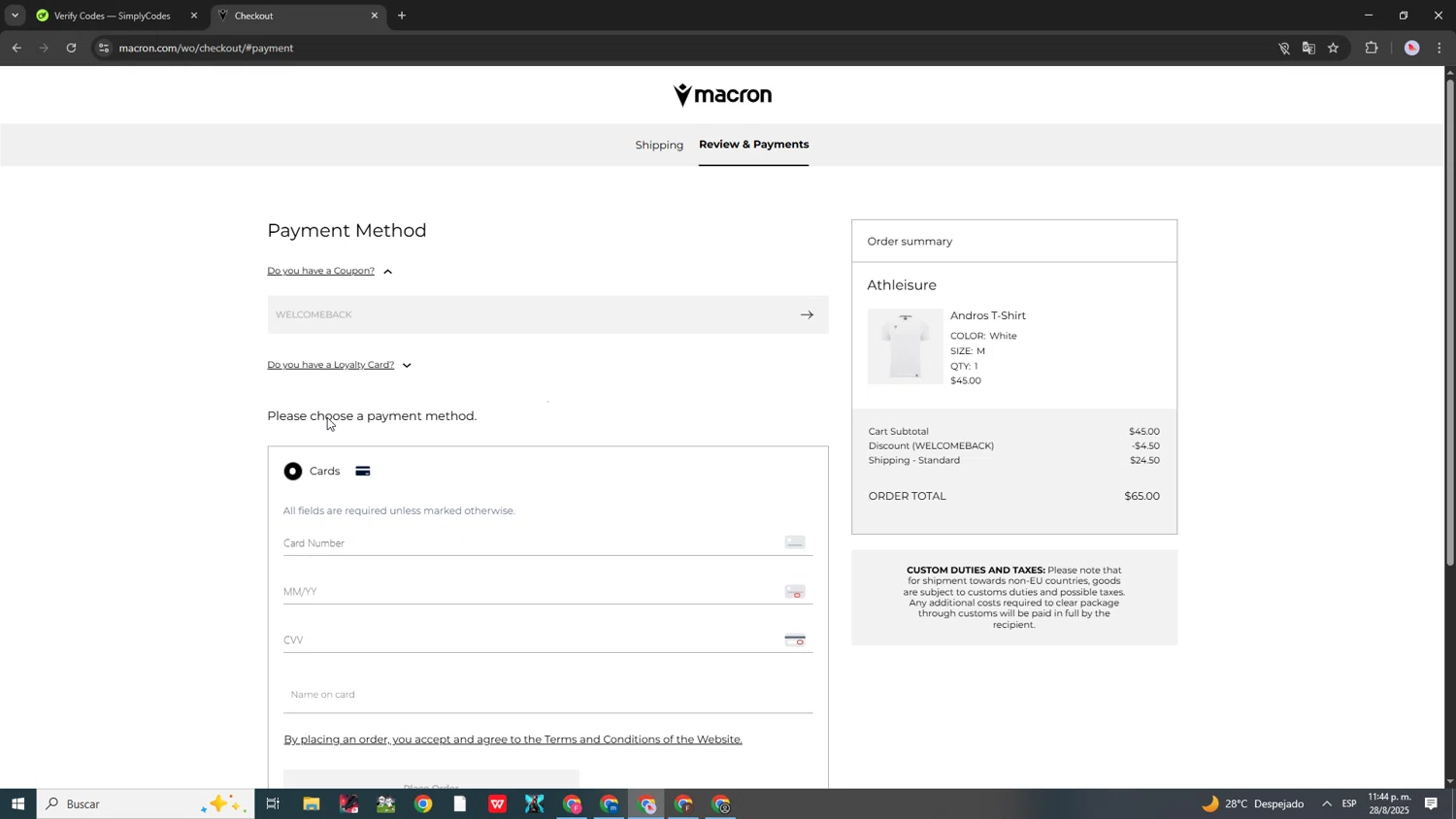The height and width of the screenshot is (819, 1456).
Task: Click ESP language indicator
Action: pyautogui.click(x=1349, y=803)
